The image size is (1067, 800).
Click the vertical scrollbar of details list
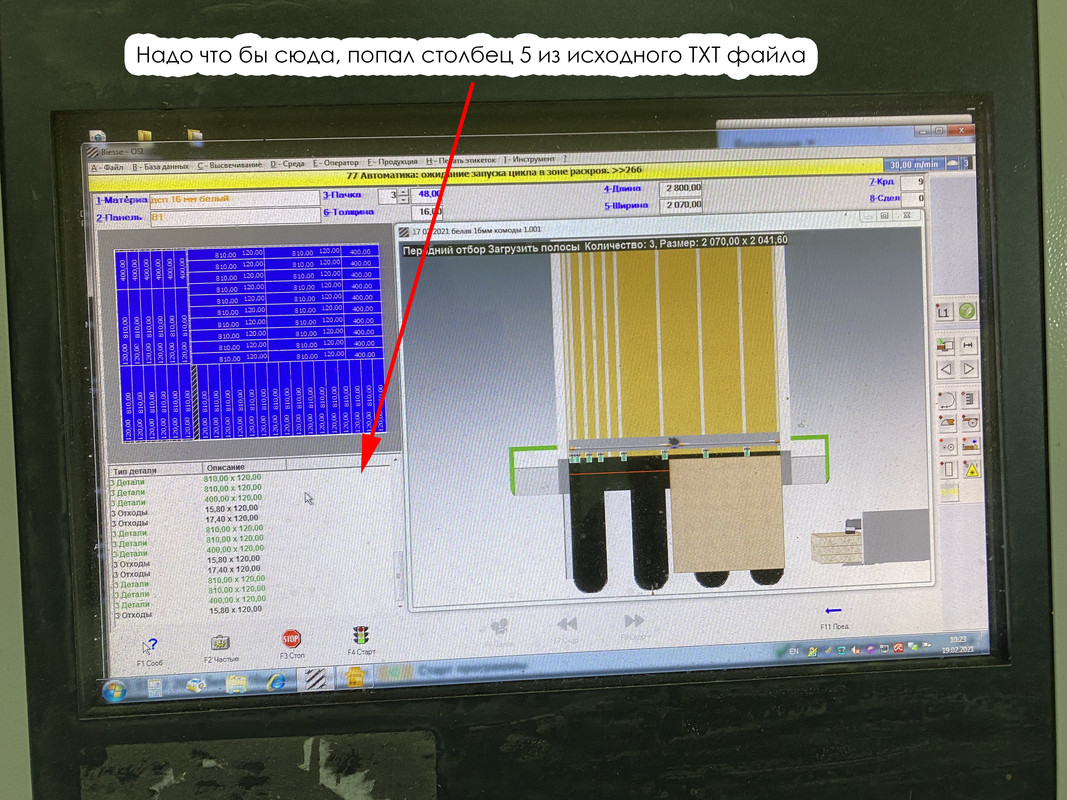399,535
